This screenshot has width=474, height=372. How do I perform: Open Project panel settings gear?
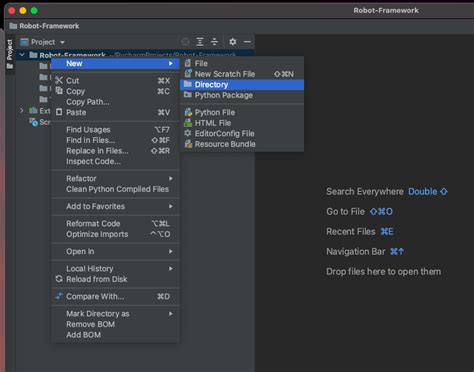click(233, 42)
